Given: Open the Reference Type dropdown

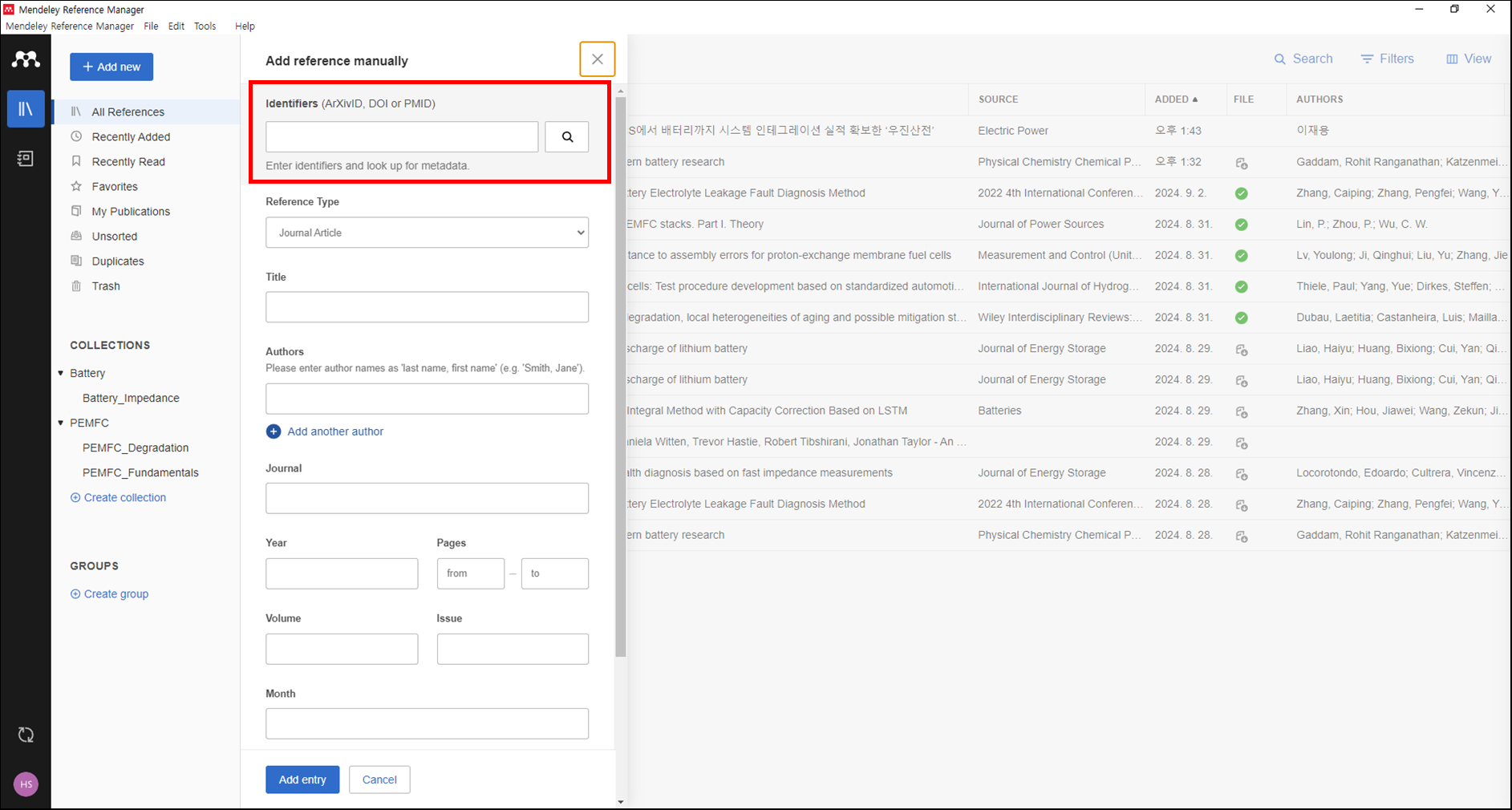Looking at the screenshot, I should point(427,233).
